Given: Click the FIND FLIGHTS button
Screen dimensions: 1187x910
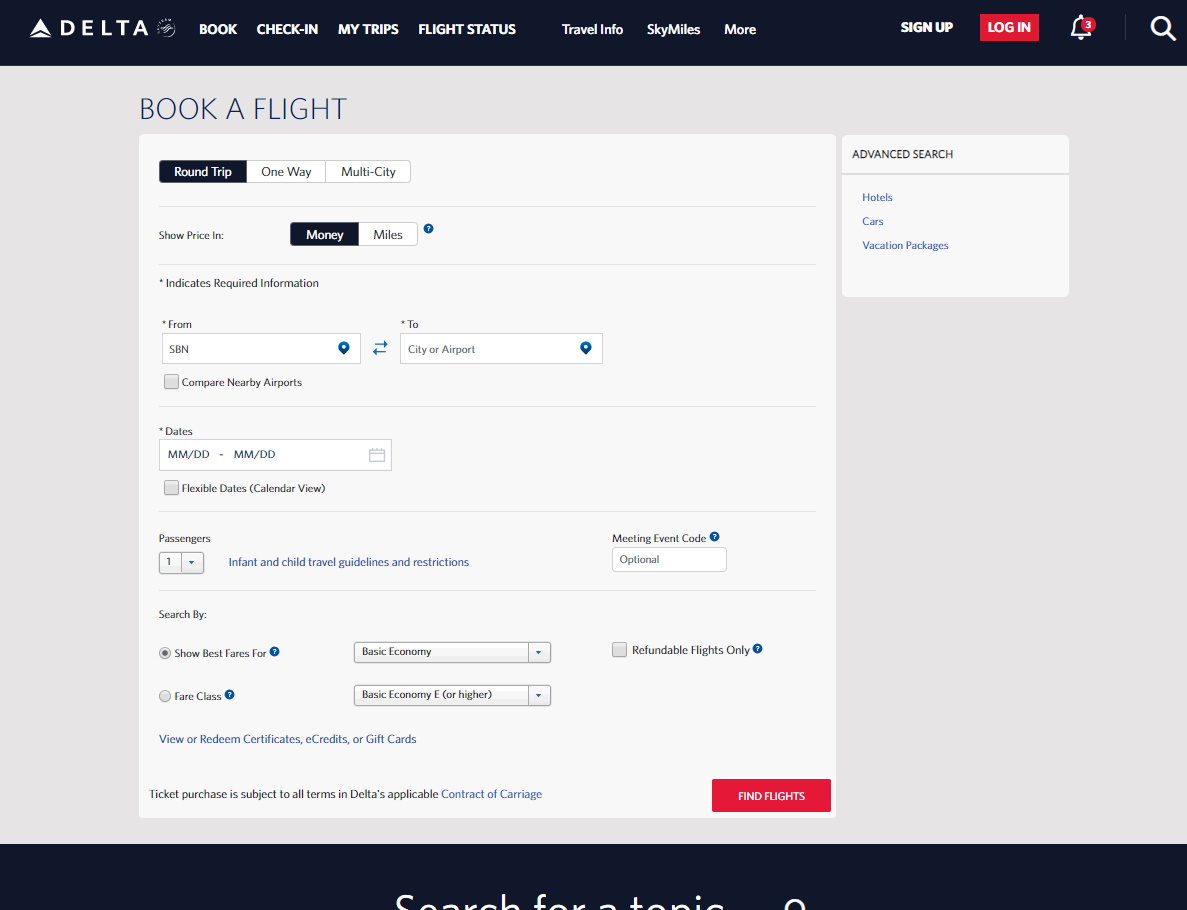Looking at the screenshot, I should [771, 796].
